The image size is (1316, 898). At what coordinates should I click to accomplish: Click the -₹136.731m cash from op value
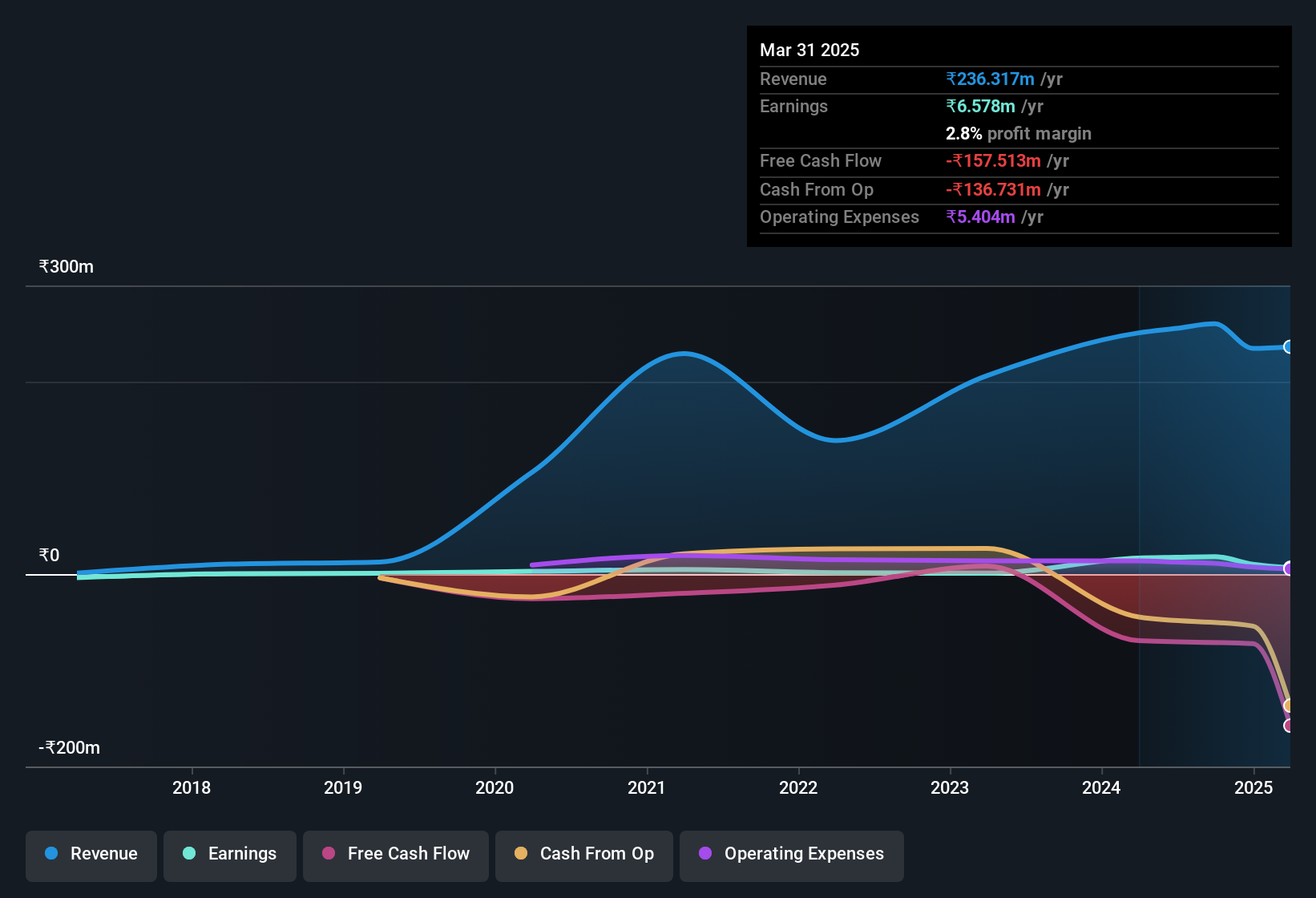click(993, 190)
